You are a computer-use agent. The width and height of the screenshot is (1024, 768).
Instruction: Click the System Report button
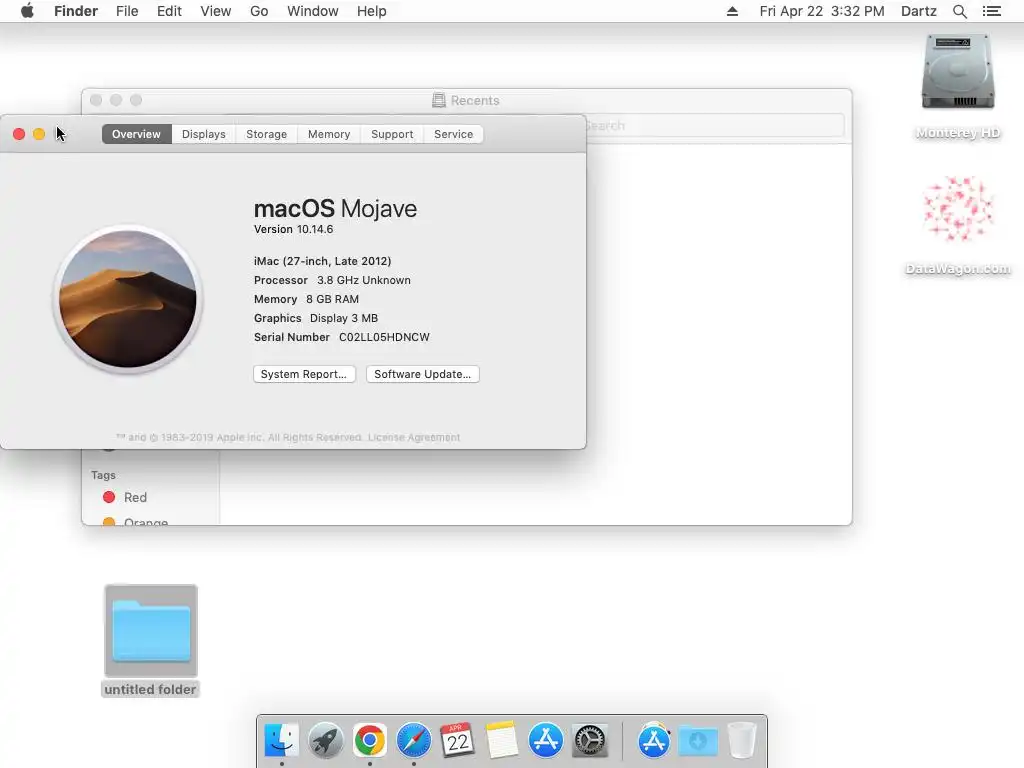[x=304, y=374]
